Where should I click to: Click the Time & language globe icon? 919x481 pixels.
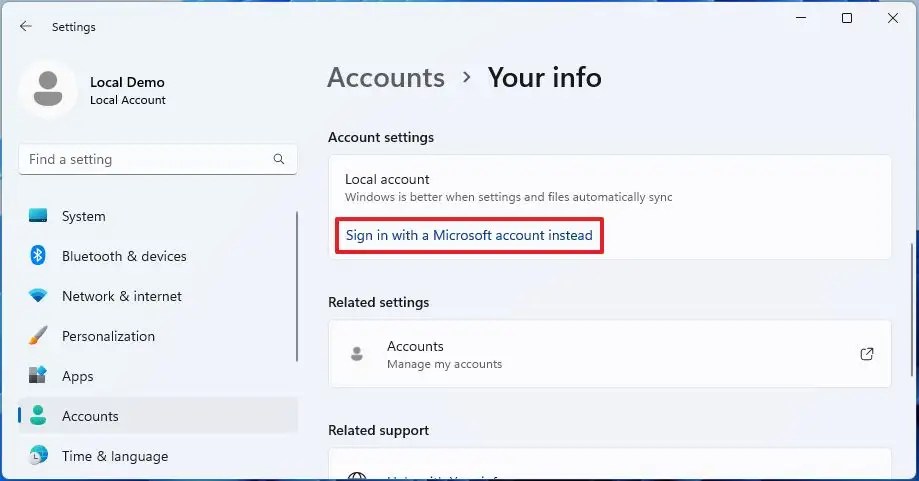pos(38,455)
